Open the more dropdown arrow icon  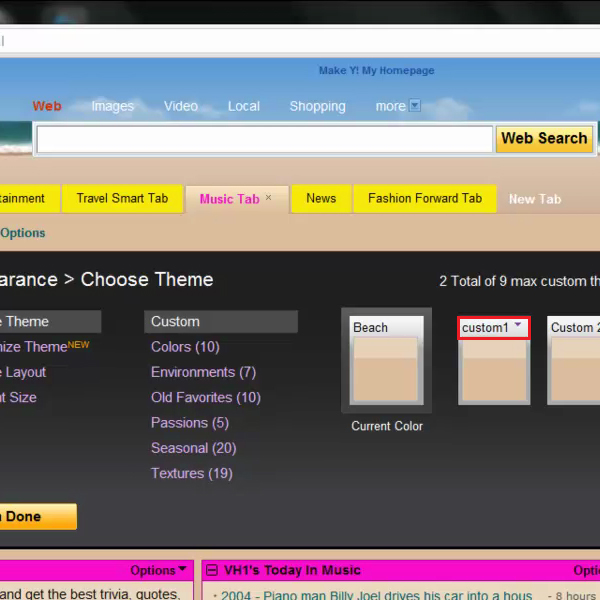pos(415,105)
